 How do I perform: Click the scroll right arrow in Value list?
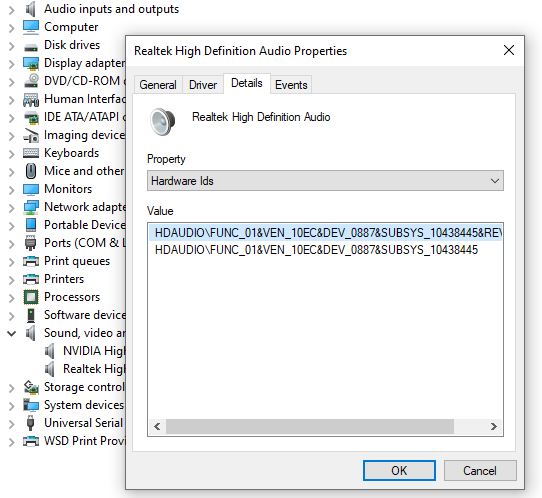tap(494, 426)
